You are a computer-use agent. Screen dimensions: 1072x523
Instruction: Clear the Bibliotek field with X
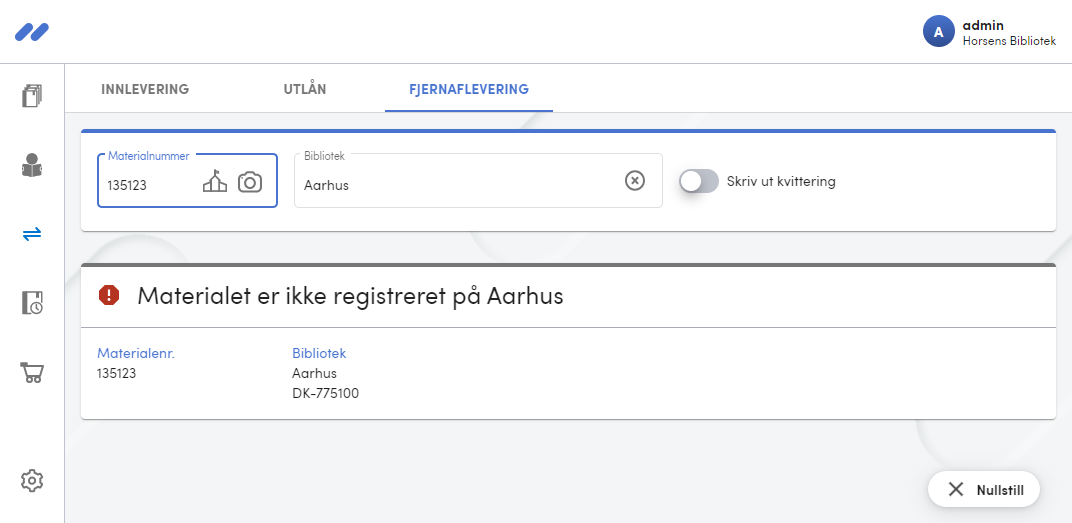635,180
